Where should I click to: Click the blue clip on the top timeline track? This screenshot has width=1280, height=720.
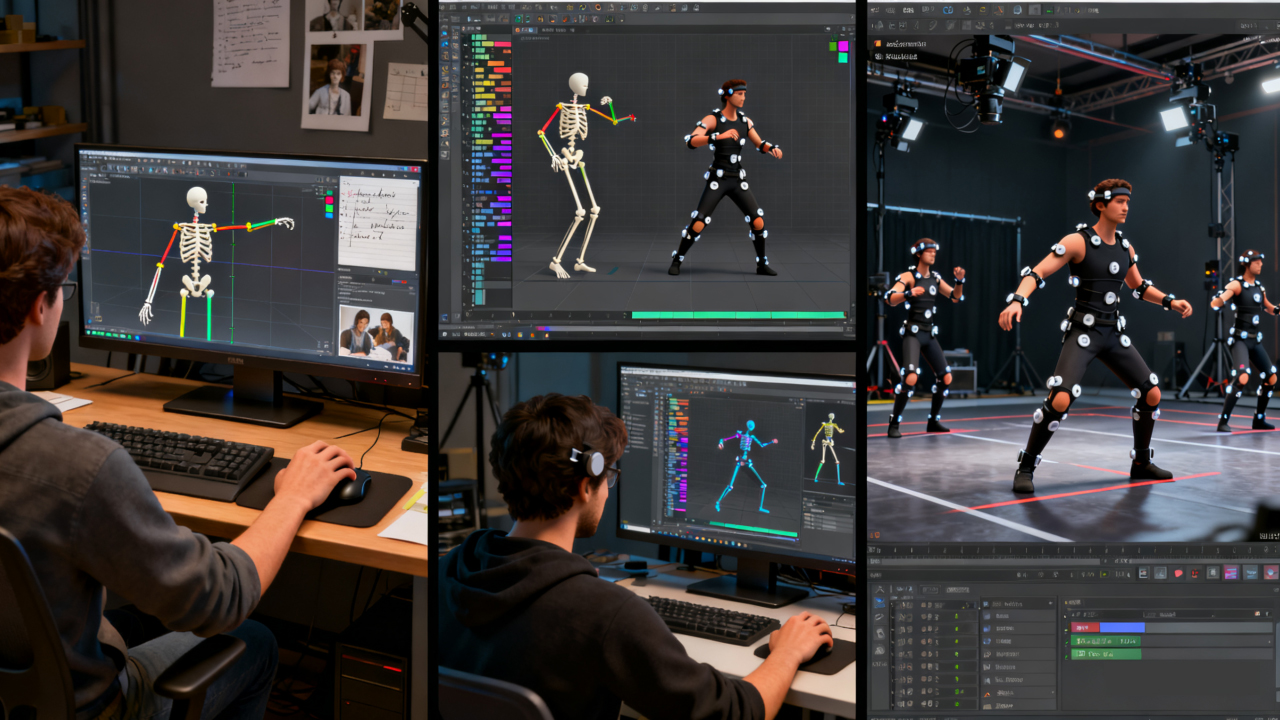click(x=1122, y=628)
